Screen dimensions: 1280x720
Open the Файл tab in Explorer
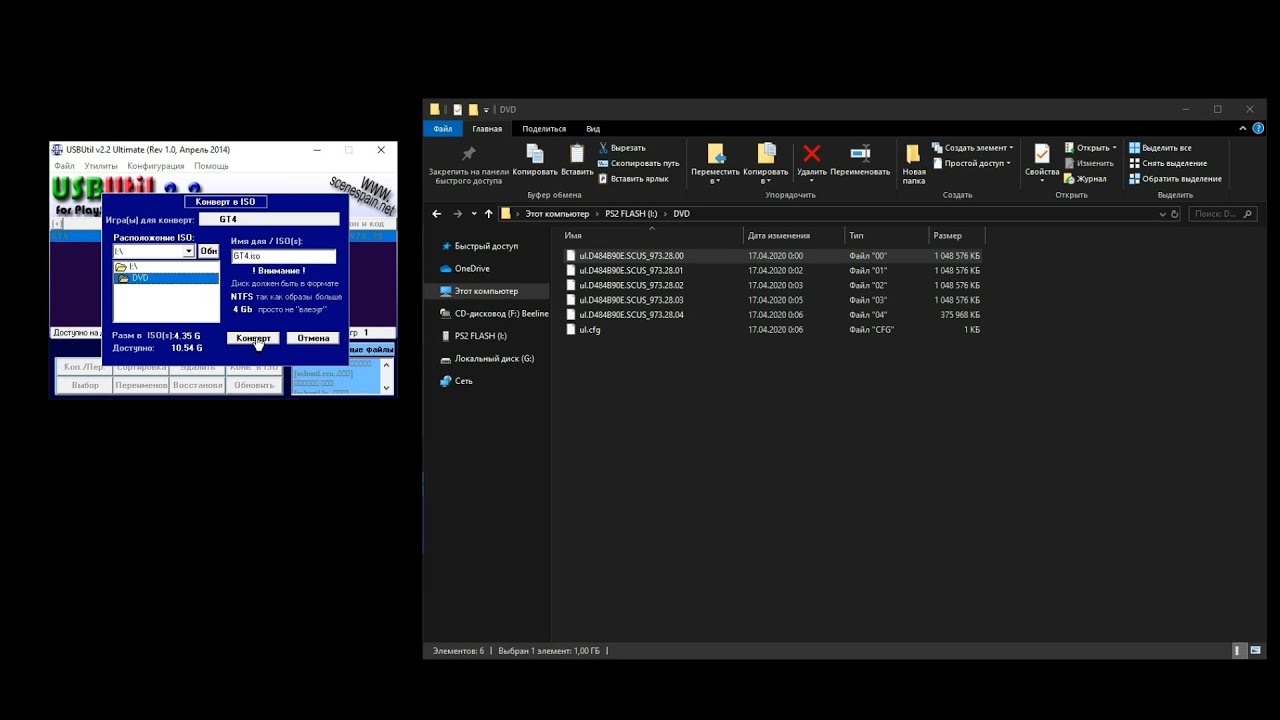[x=443, y=129]
